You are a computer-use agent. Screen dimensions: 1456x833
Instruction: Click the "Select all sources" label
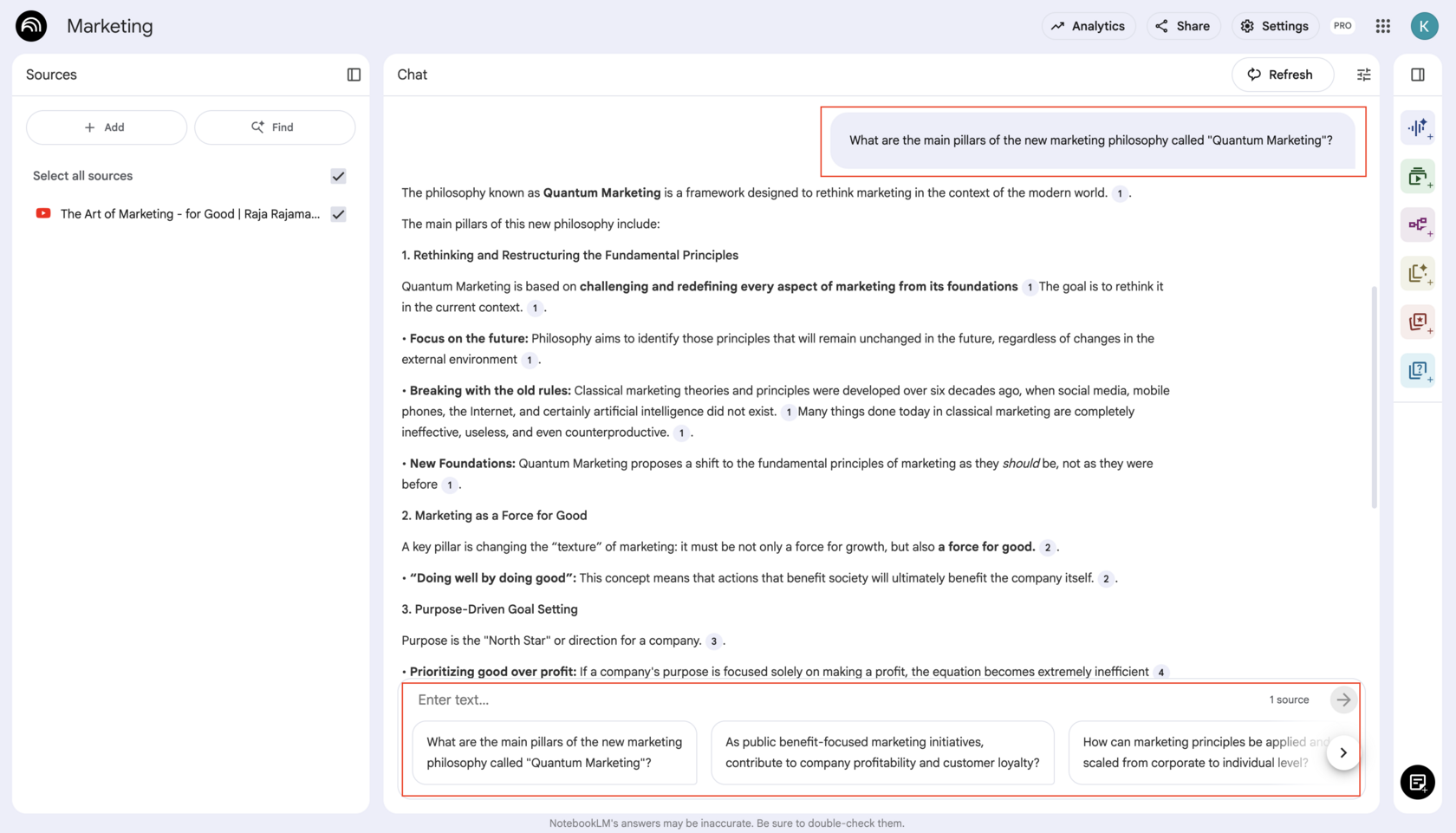(83, 176)
